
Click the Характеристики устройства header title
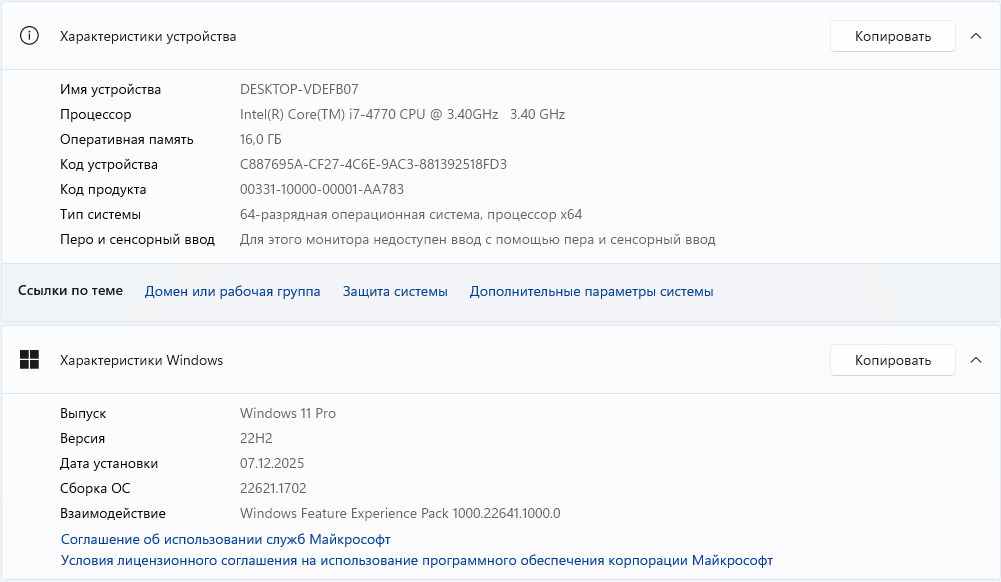[148, 36]
